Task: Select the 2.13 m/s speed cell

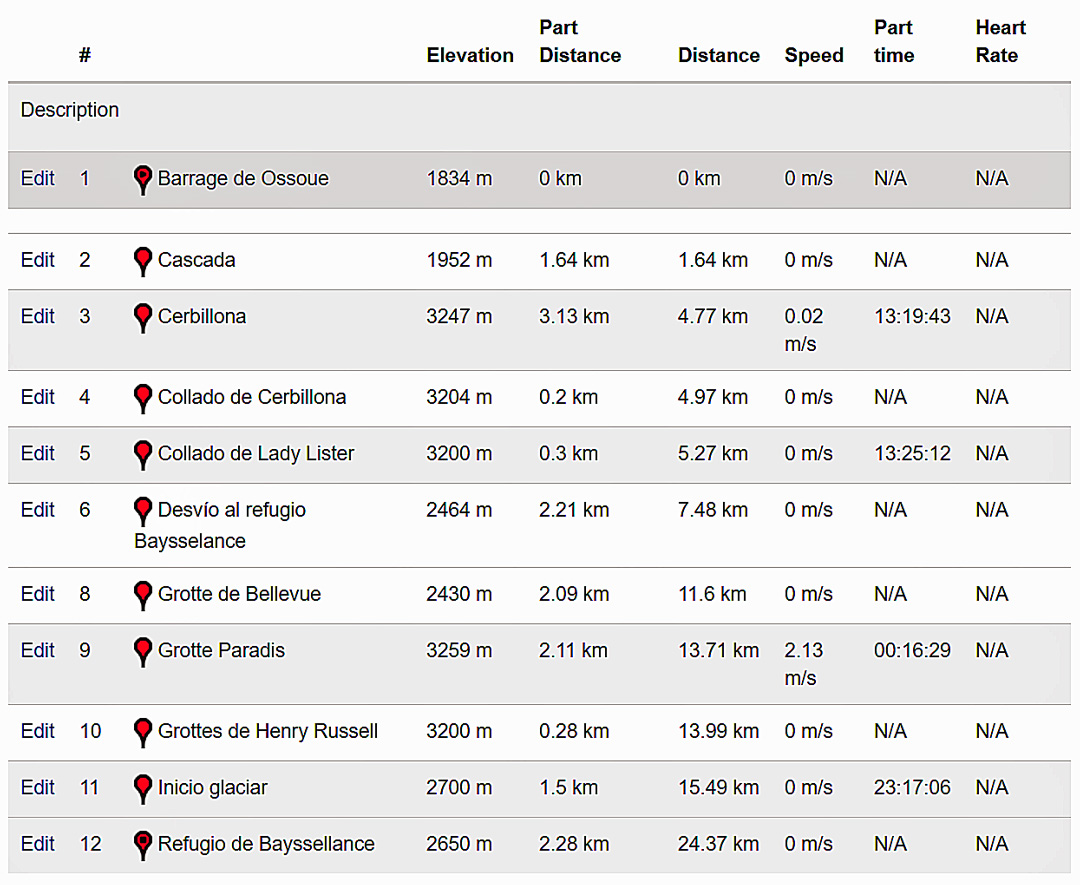Action: 804,664
